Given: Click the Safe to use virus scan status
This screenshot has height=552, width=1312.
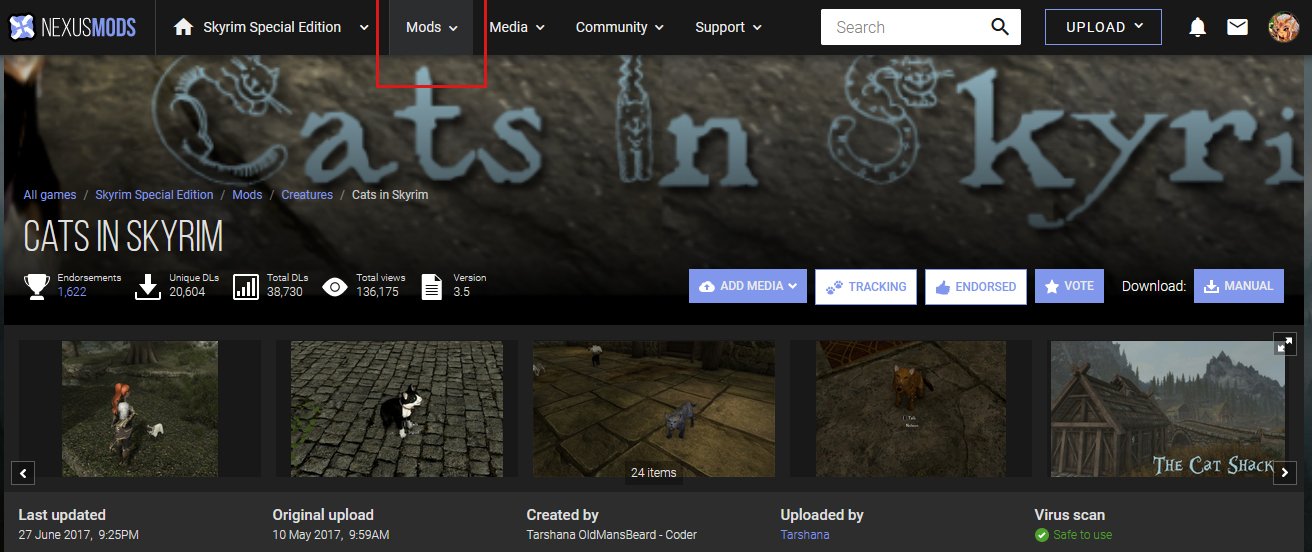Looking at the screenshot, I should 1083,535.
